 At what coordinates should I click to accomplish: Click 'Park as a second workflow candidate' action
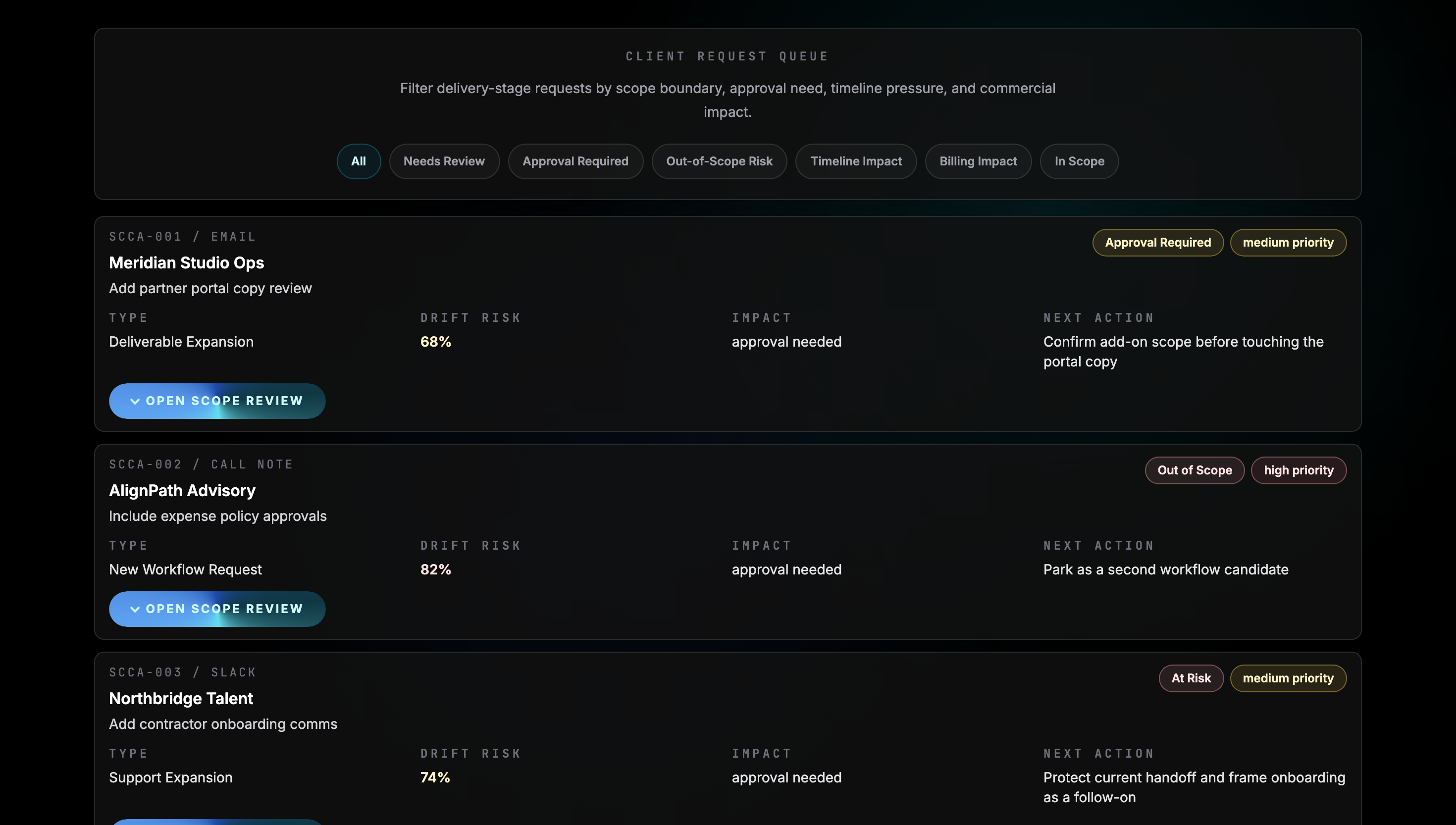point(1165,569)
